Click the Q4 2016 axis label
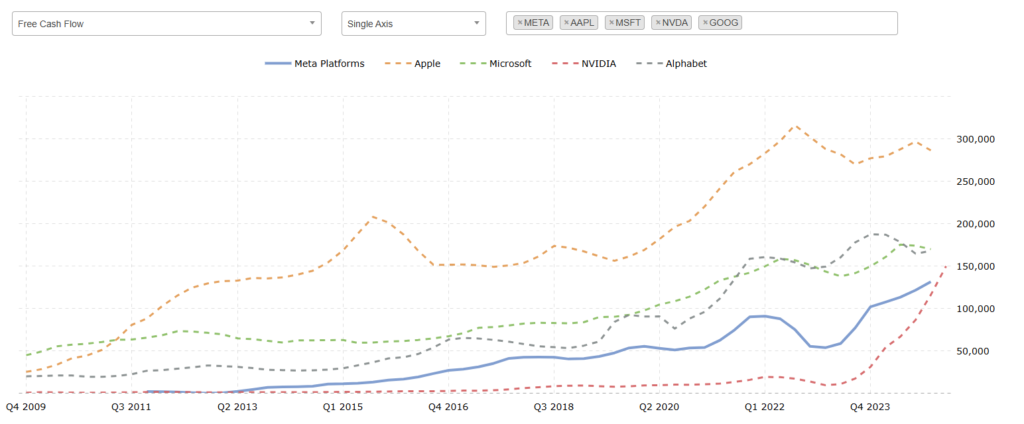The height and width of the screenshot is (424, 1024). 448,407
